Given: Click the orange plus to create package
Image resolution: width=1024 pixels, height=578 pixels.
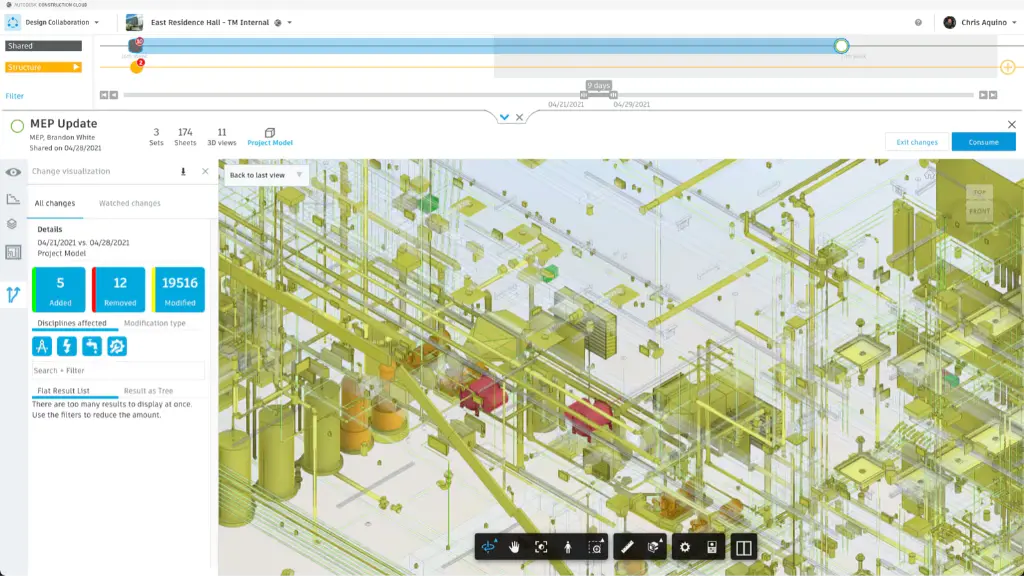Looking at the screenshot, I should 1008,67.
